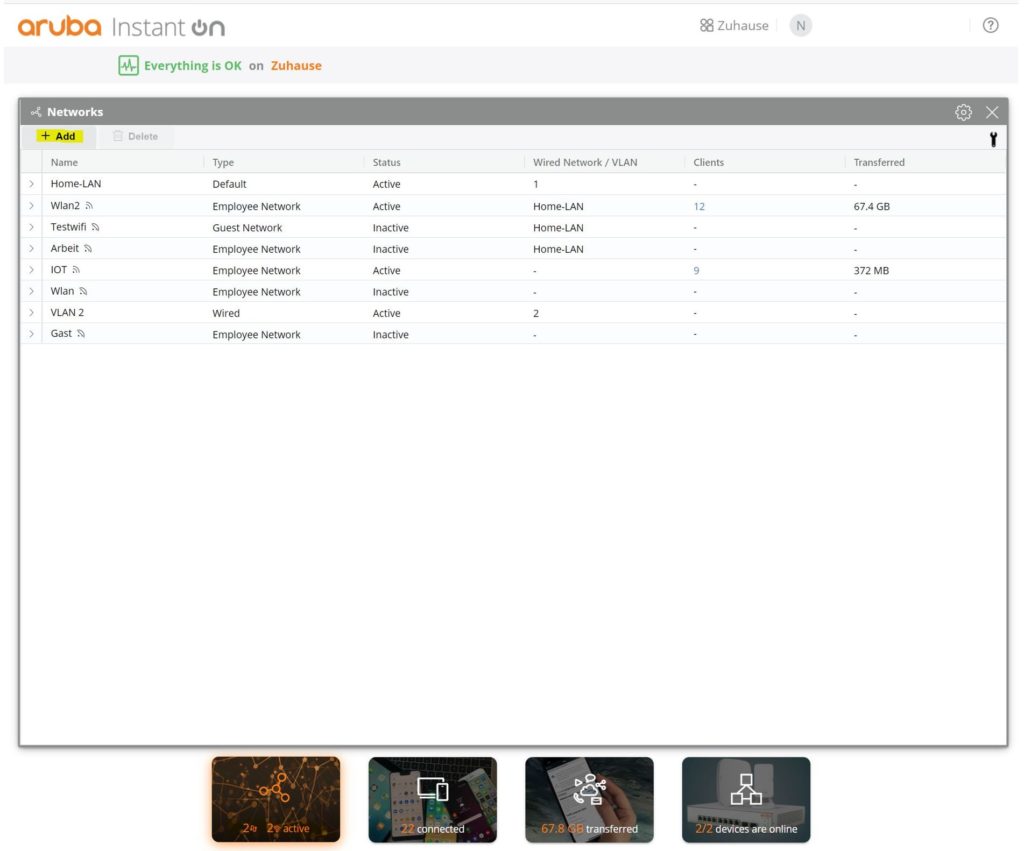Expand the Wlan2 network row

pyautogui.click(x=31, y=206)
